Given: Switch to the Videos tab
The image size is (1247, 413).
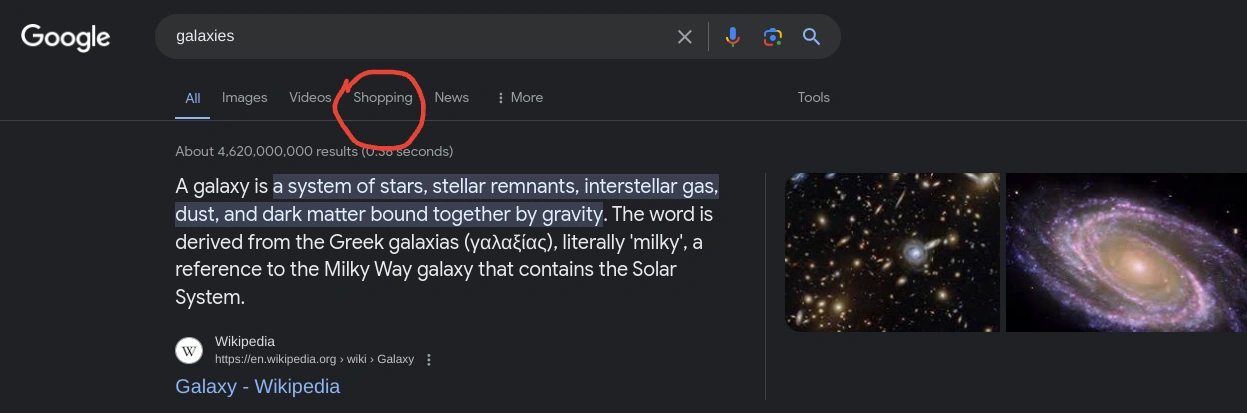Looking at the screenshot, I should coord(310,97).
